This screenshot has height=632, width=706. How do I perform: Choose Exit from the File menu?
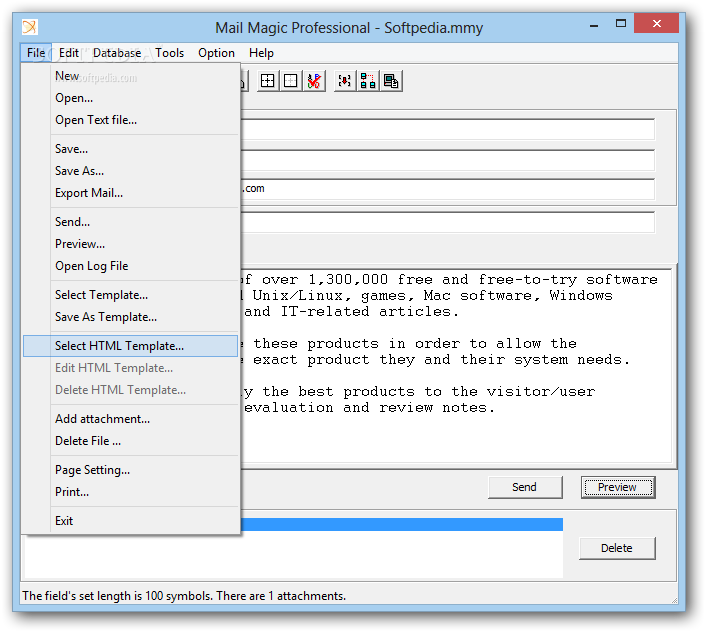point(131,521)
